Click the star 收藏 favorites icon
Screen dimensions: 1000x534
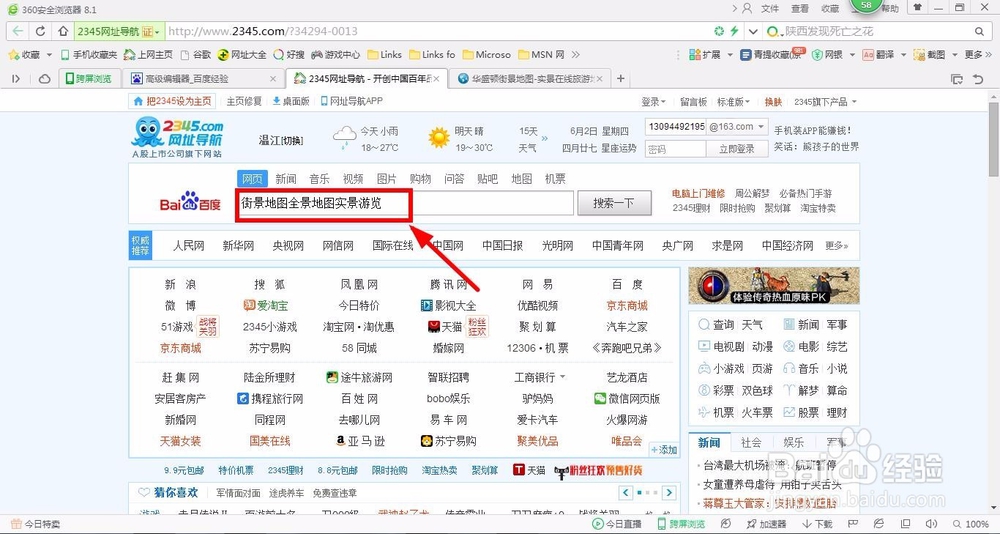tap(13, 55)
